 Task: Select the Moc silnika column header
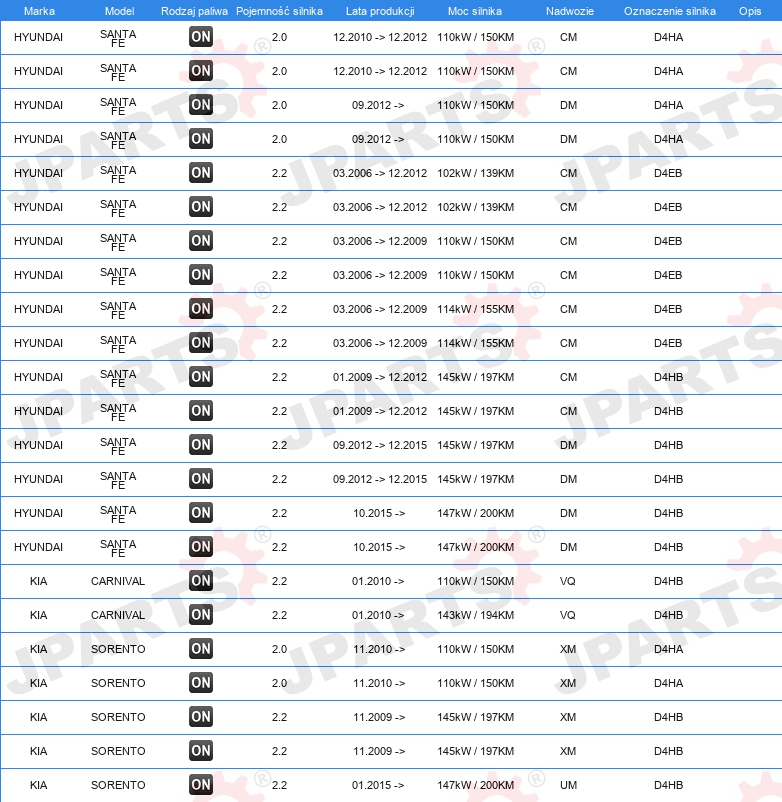tap(475, 11)
